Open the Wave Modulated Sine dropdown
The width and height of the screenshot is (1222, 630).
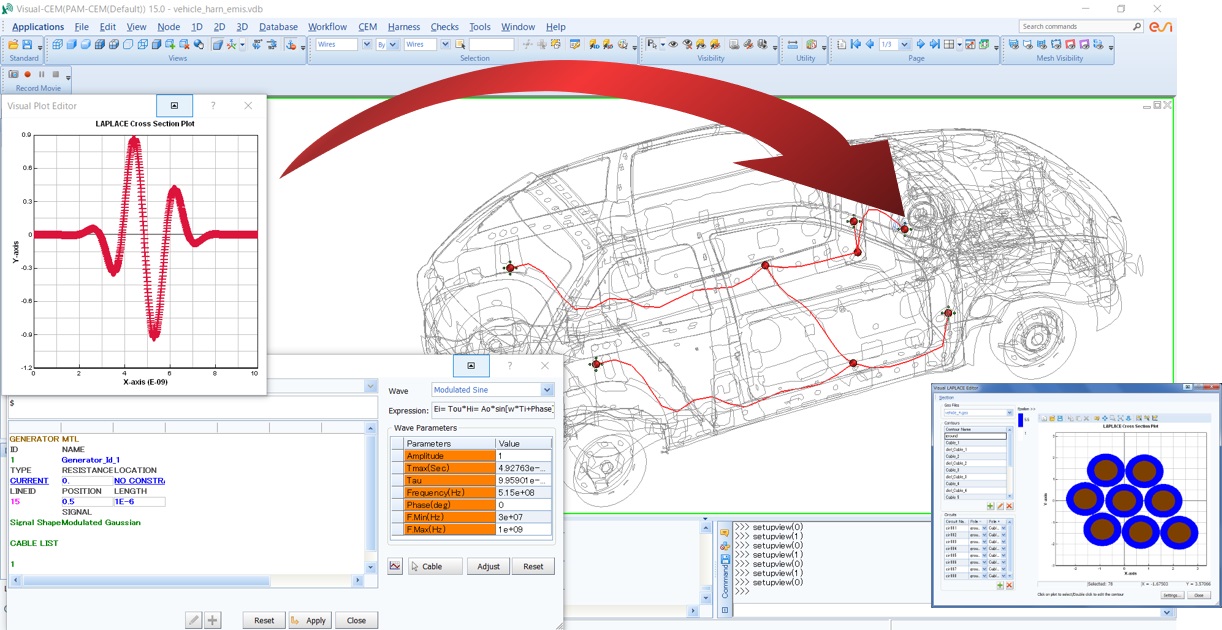pos(547,390)
